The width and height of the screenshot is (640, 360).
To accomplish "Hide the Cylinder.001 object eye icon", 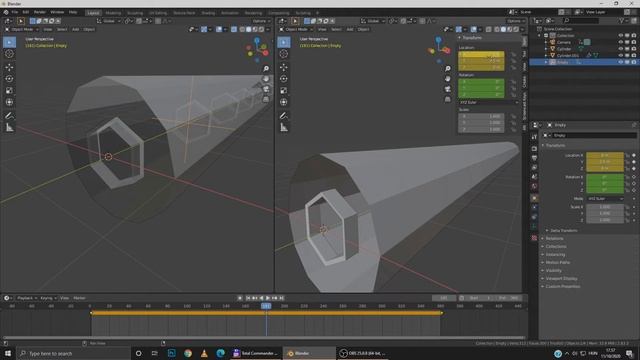I will 621,55.
